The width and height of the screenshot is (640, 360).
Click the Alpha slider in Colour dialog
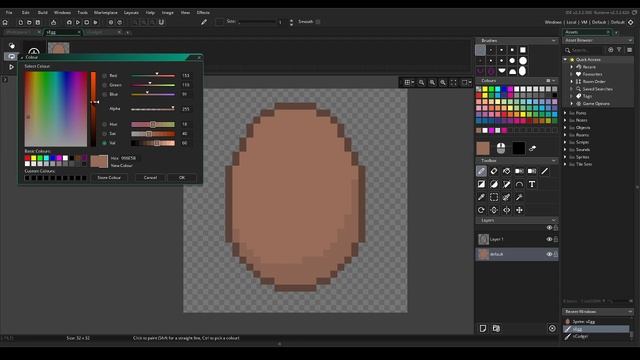pos(153,109)
